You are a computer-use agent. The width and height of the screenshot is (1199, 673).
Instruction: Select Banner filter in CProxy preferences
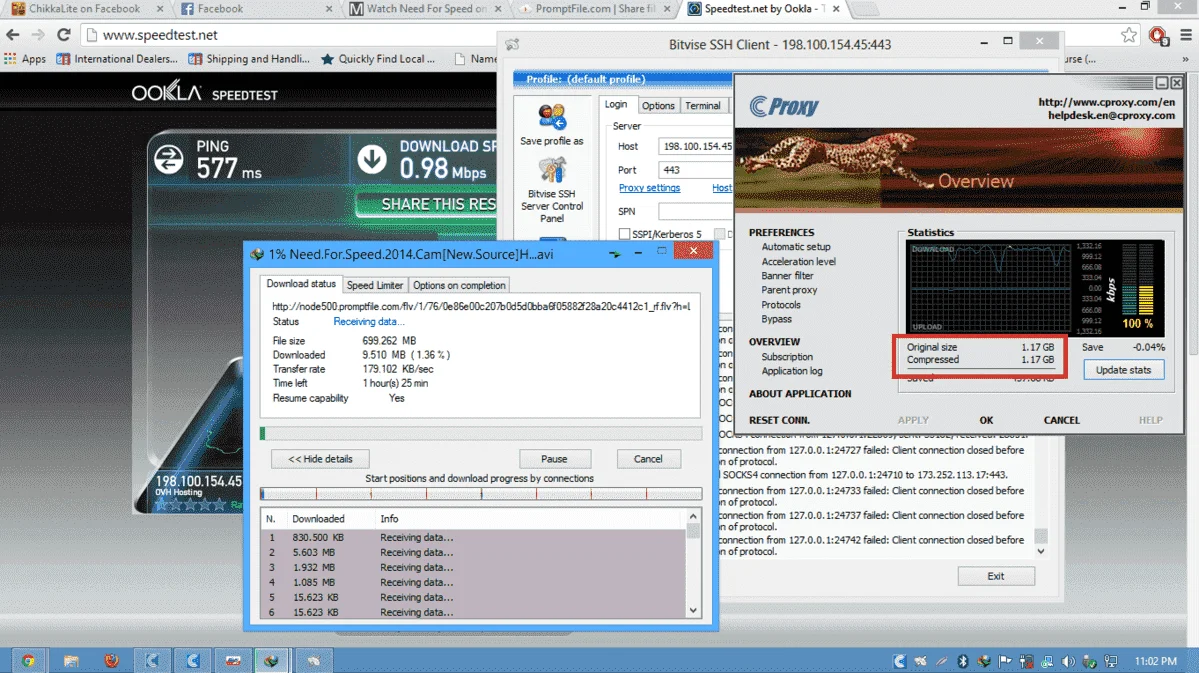click(787, 276)
